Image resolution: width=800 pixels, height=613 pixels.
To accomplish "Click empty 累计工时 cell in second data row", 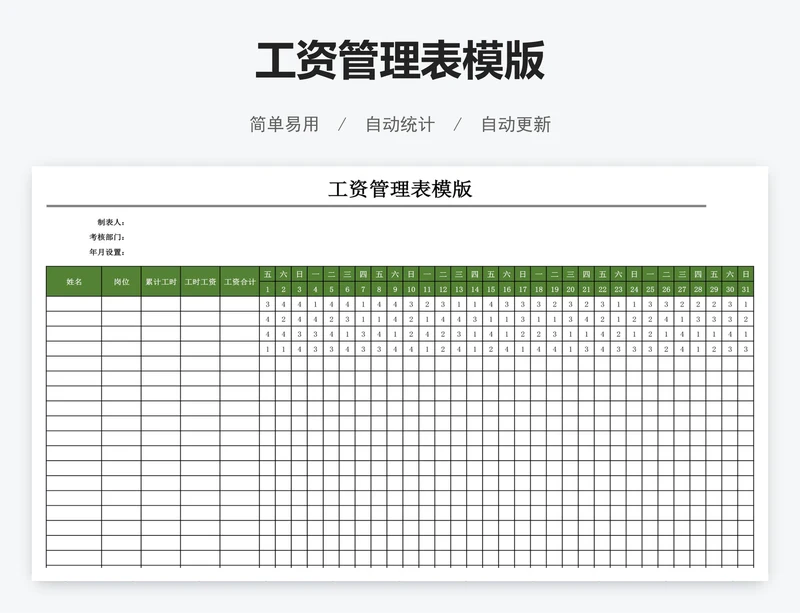I will tap(161, 319).
